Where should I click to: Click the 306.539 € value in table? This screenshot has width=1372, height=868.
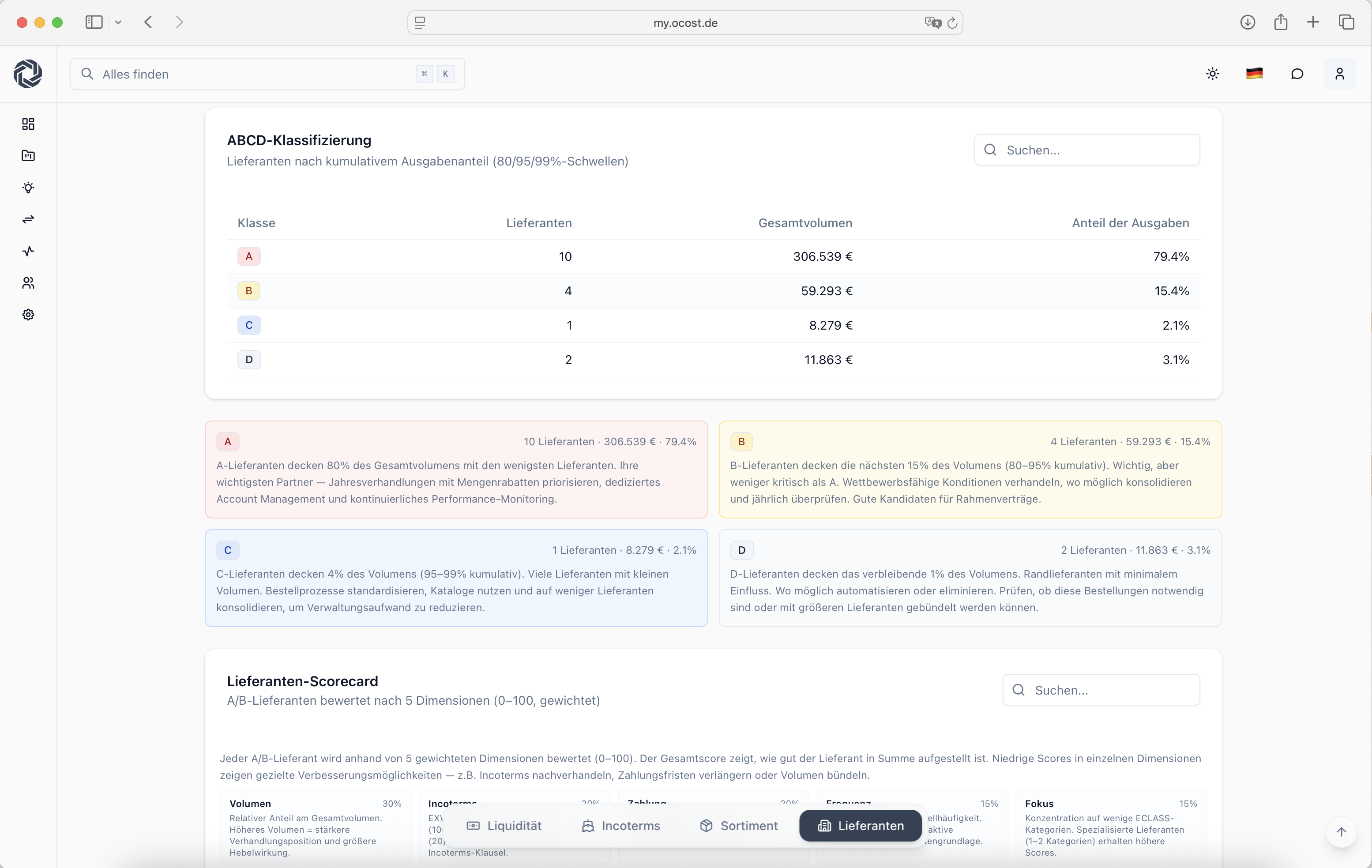click(x=823, y=256)
